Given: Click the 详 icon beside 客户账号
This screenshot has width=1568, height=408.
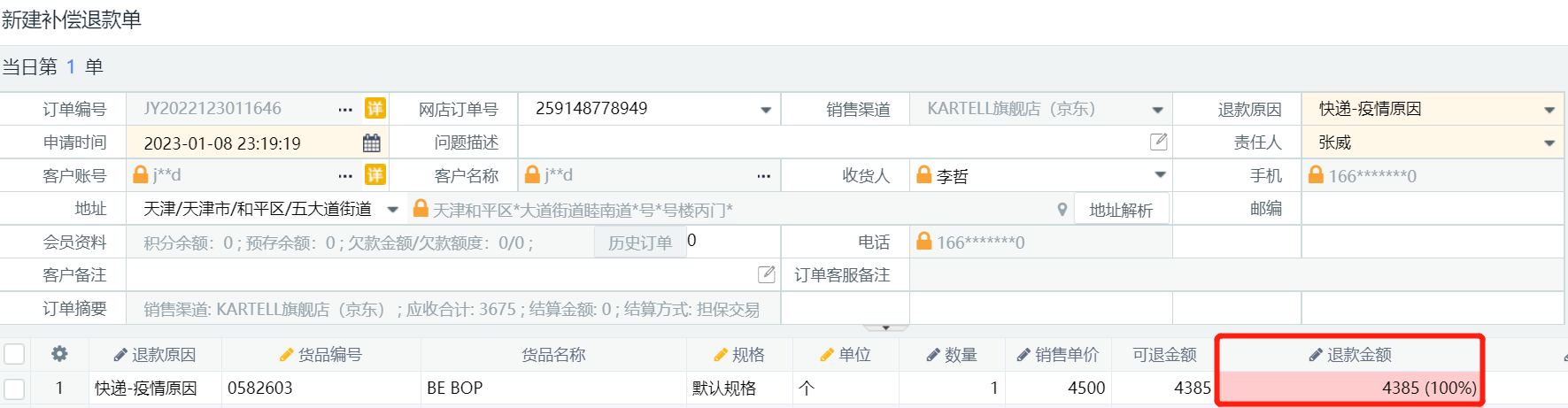Looking at the screenshot, I should [375, 175].
